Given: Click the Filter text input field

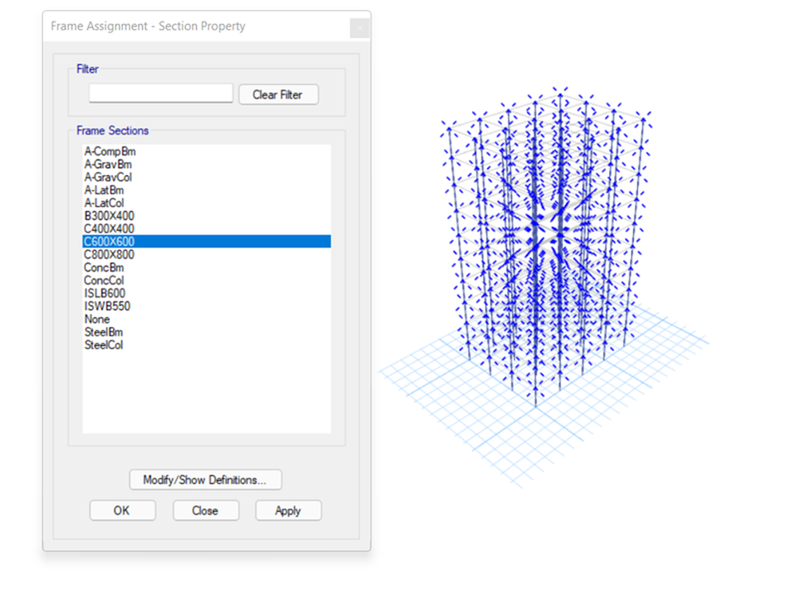Looking at the screenshot, I should (161, 93).
